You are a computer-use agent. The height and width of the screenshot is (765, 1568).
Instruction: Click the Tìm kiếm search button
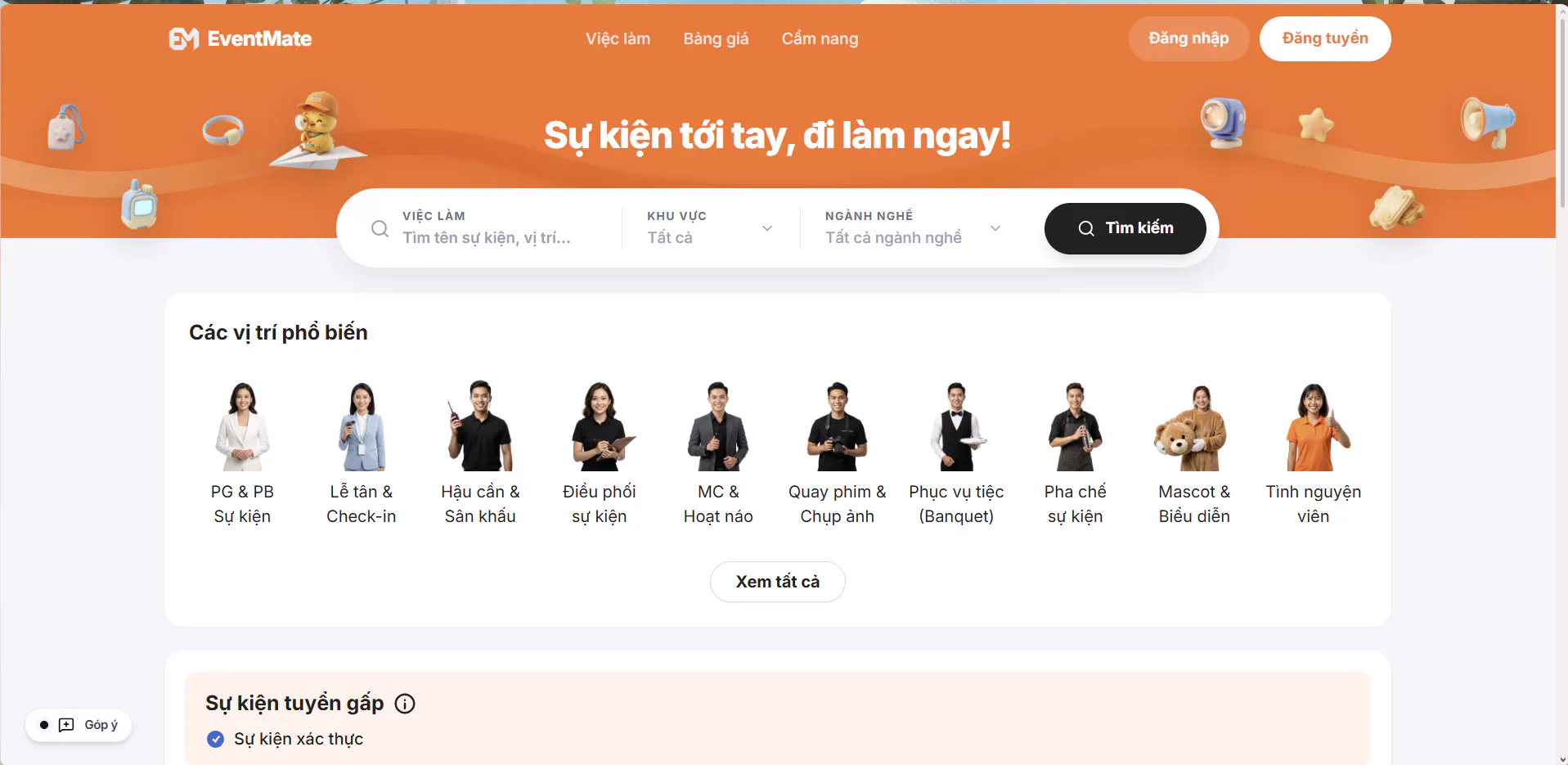pos(1125,228)
